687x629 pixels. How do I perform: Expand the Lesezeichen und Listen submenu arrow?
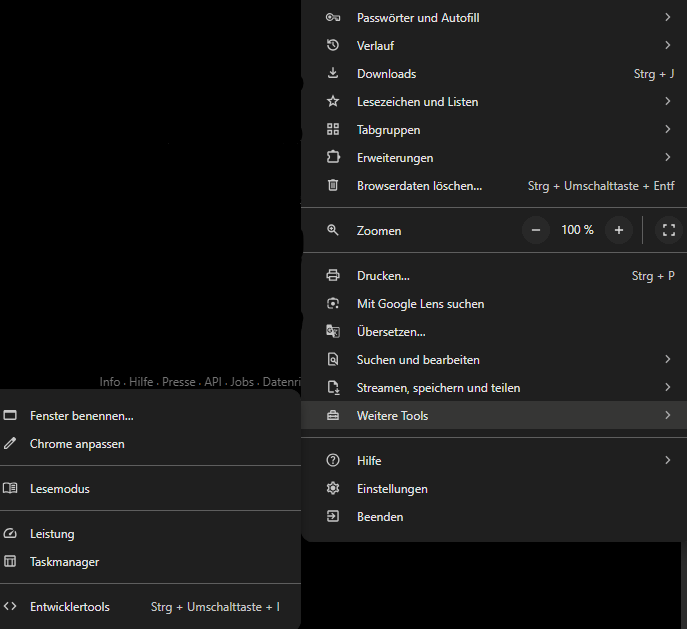(x=667, y=101)
